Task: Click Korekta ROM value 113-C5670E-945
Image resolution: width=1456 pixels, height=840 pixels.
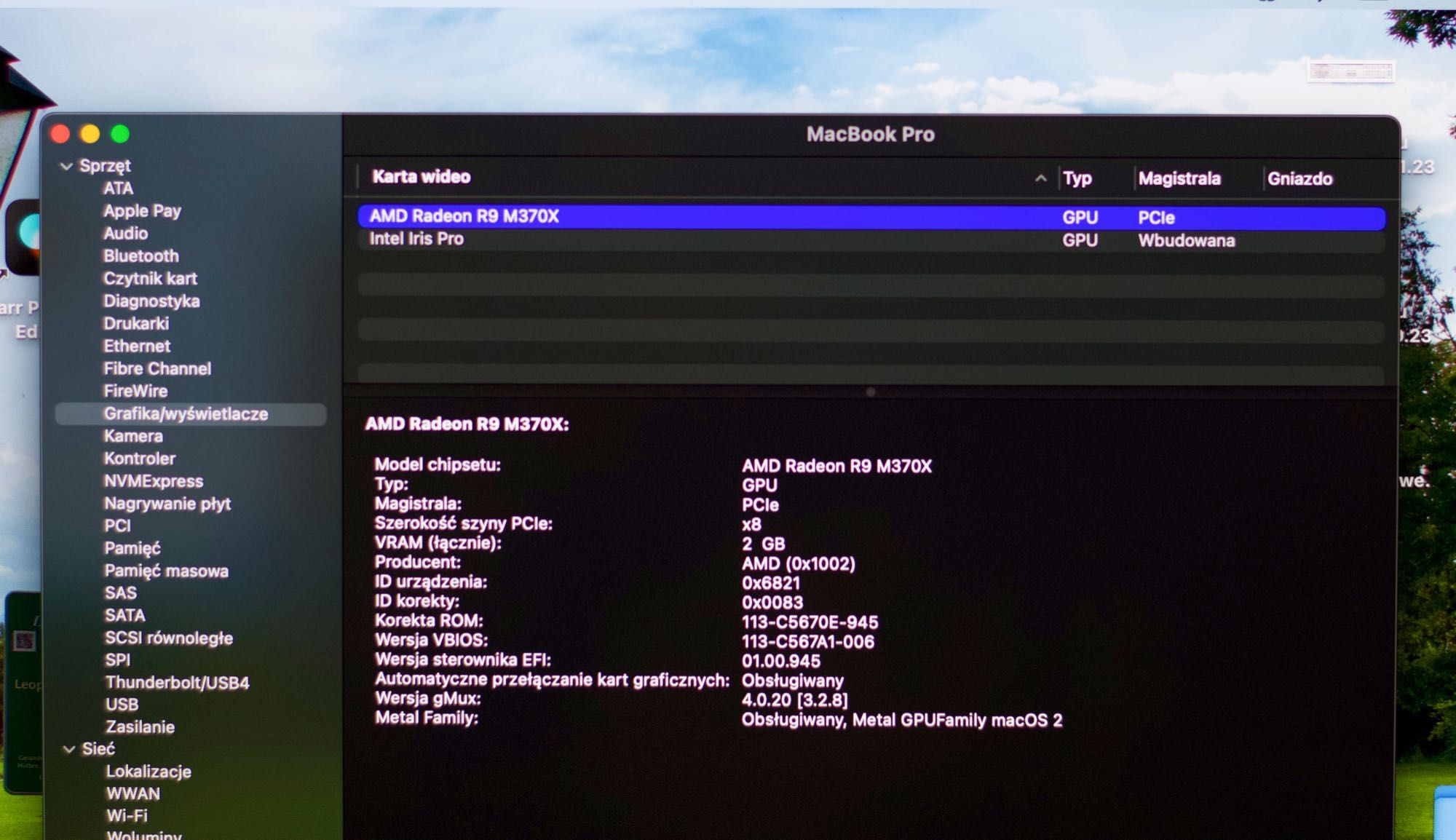Action: tap(810, 622)
